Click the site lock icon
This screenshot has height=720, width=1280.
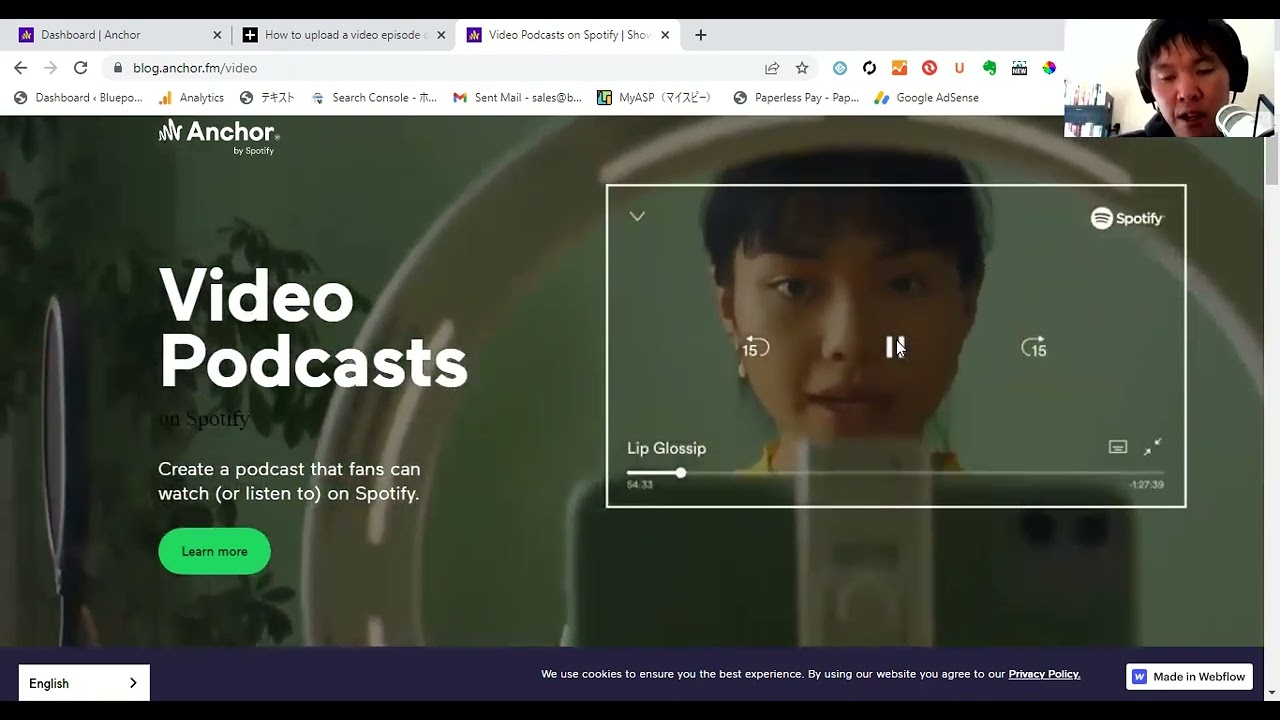coord(118,68)
